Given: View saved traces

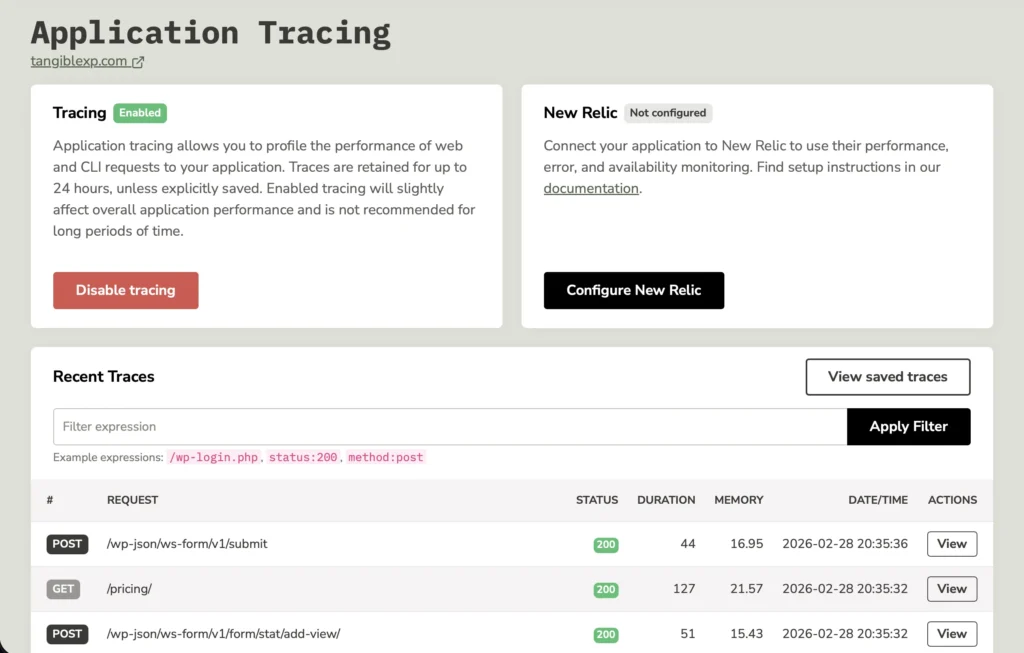Looking at the screenshot, I should click(x=887, y=377).
